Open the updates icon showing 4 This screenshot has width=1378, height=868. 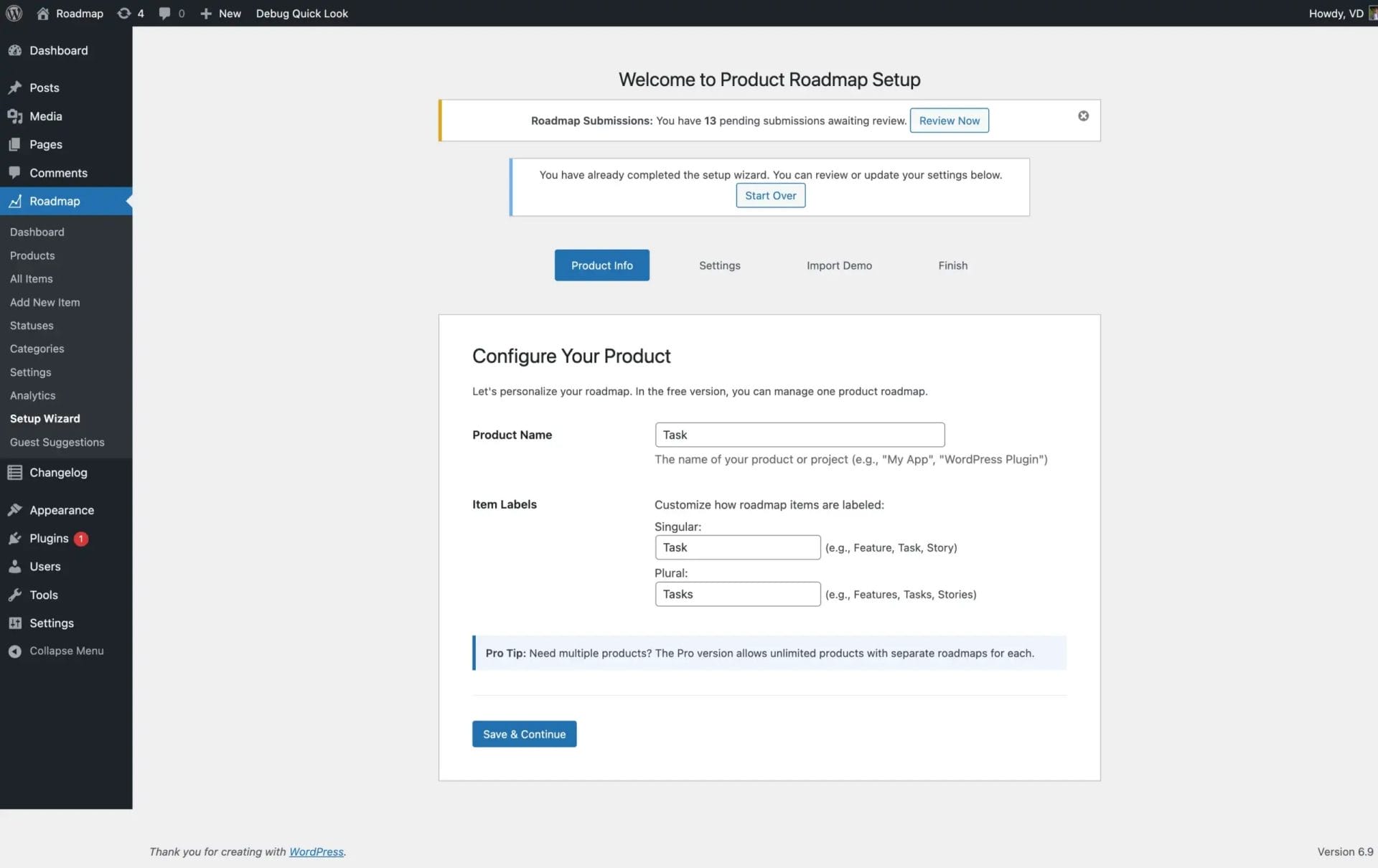[x=130, y=13]
